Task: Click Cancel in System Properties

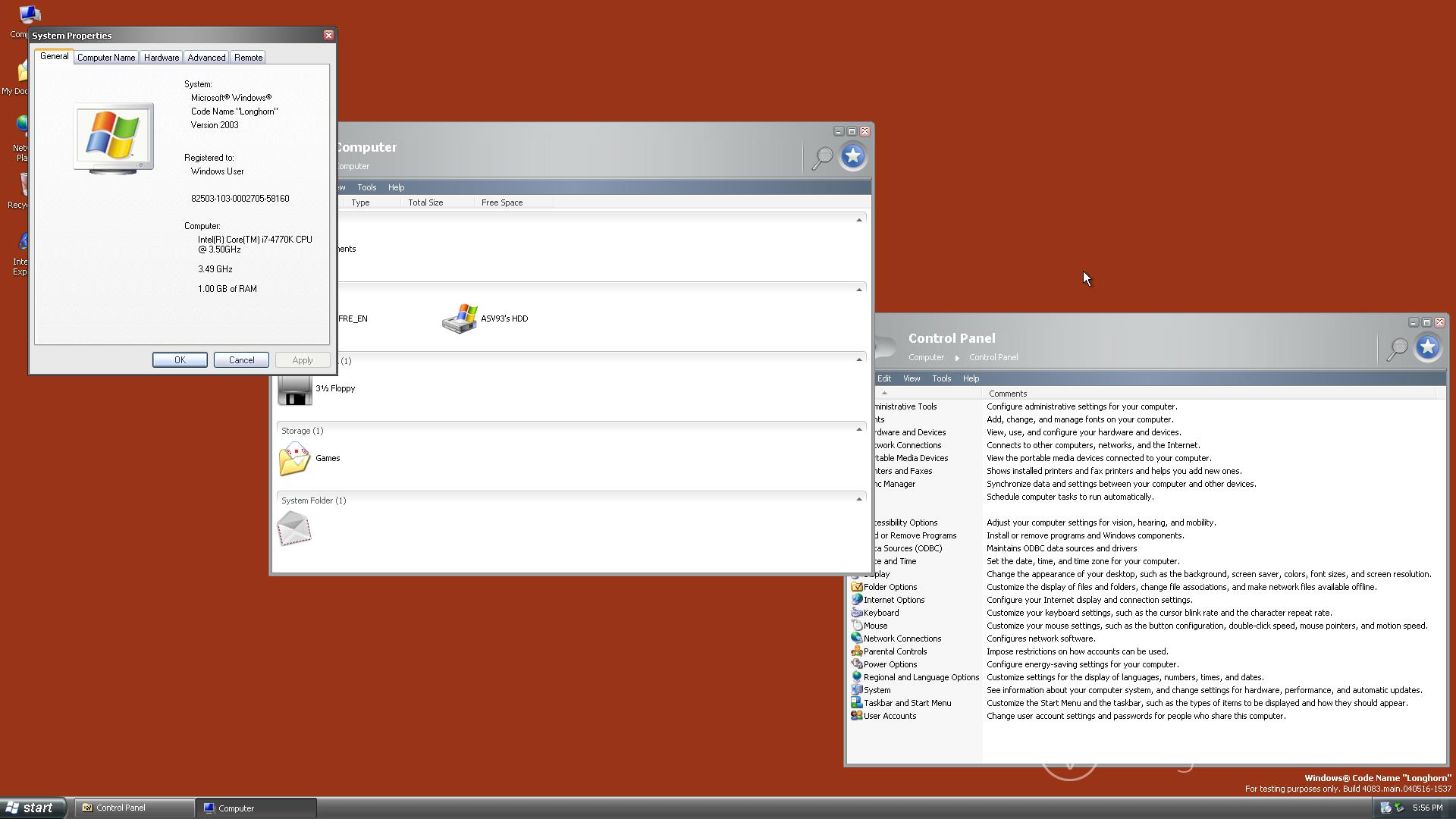Action: pos(241,360)
